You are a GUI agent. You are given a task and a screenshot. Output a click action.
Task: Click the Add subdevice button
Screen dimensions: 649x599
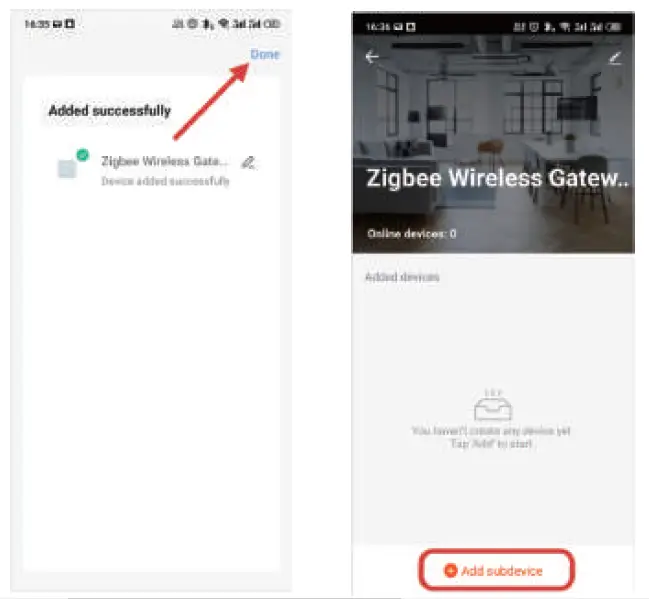tap(497, 570)
